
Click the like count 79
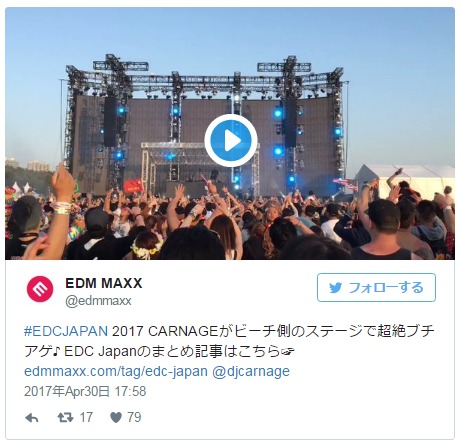pyautogui.click(x=134, y=418)
